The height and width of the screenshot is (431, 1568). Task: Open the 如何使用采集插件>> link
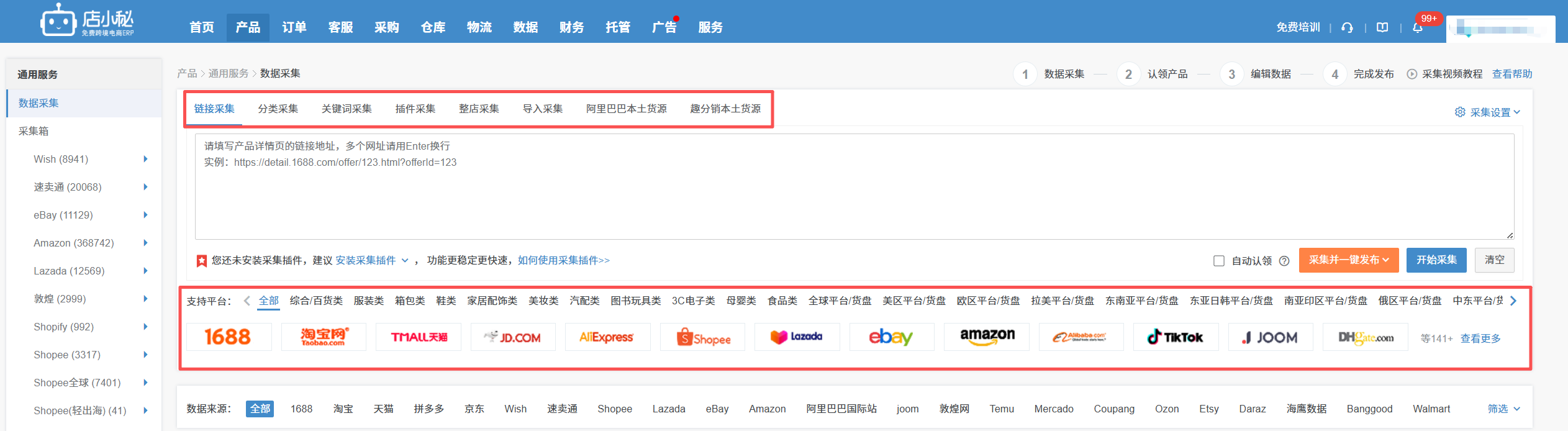[x=564, y=260]
